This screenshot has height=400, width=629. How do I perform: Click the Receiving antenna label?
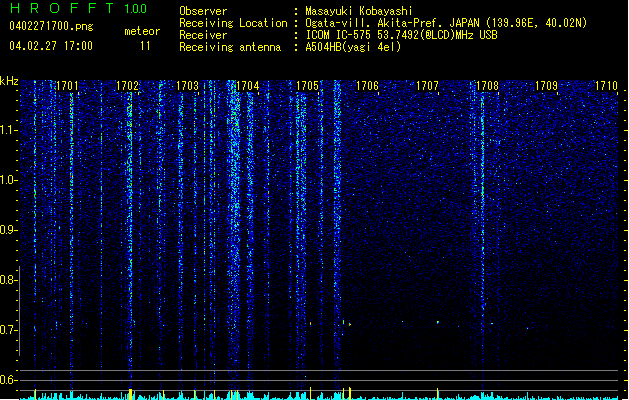point(230,47)
